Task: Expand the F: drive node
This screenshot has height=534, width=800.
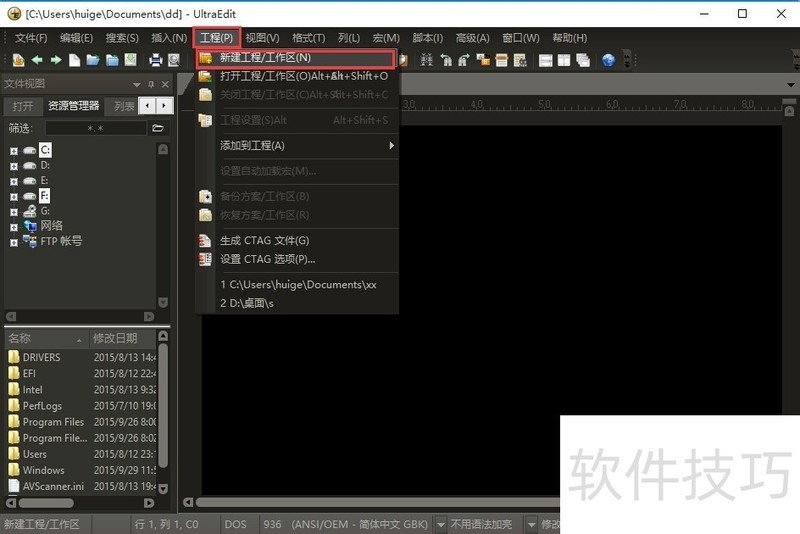Action: tap(14, 197)
